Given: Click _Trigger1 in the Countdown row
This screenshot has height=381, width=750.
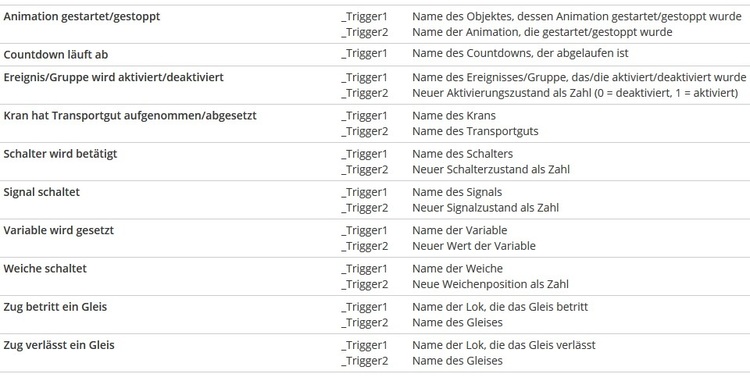Looking at the screenshot, I should pos(364,54).
